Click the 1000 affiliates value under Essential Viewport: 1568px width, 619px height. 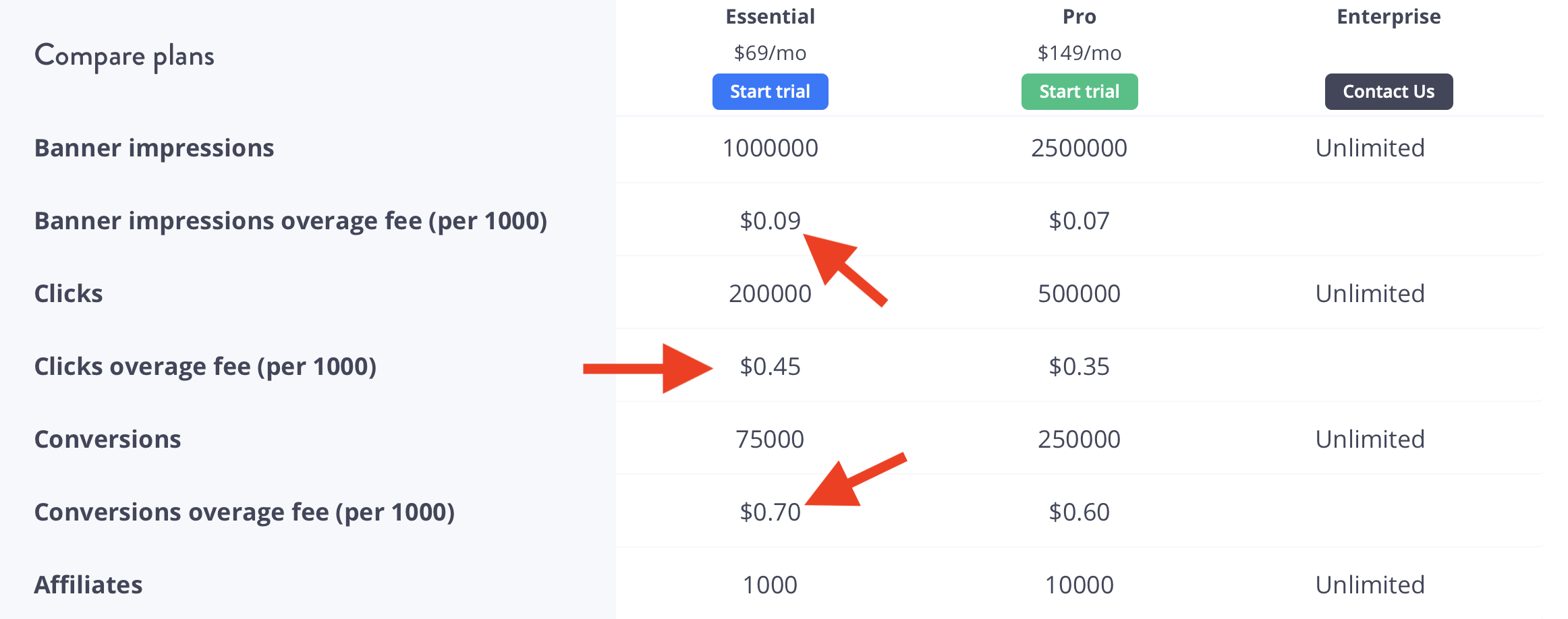pyautogui.click(x=770, y=585)
